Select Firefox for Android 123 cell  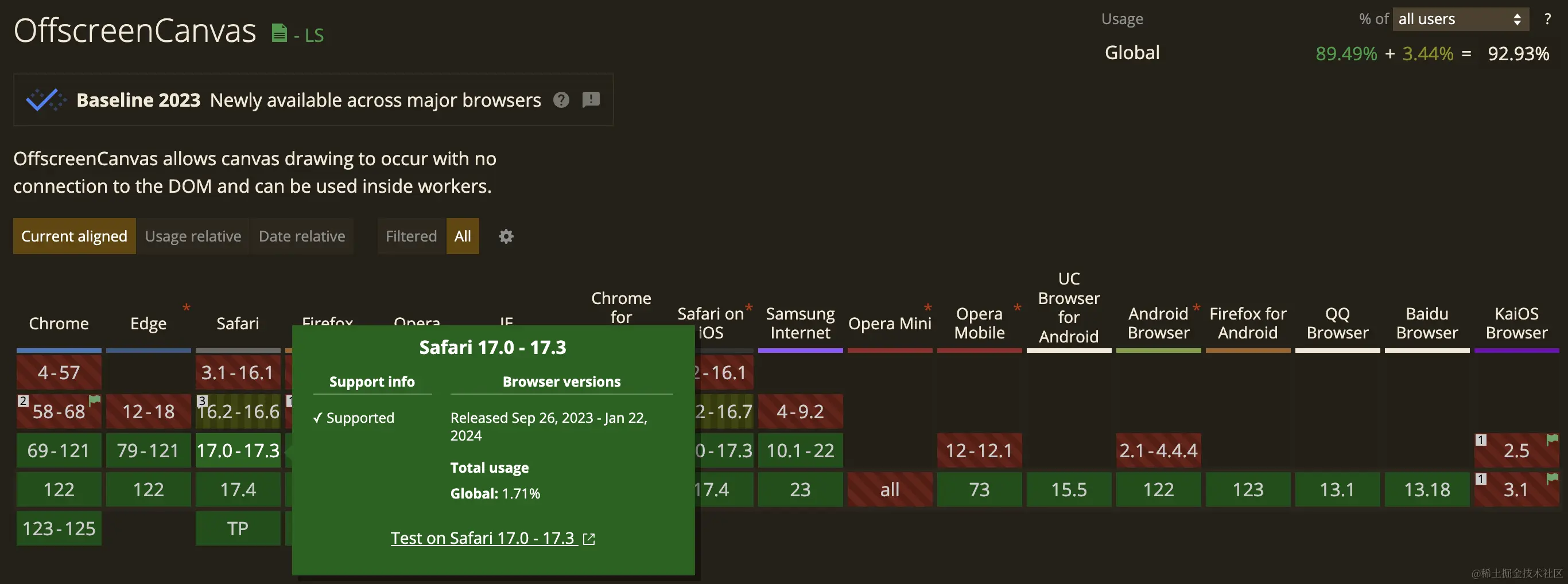click(1248, 489)
